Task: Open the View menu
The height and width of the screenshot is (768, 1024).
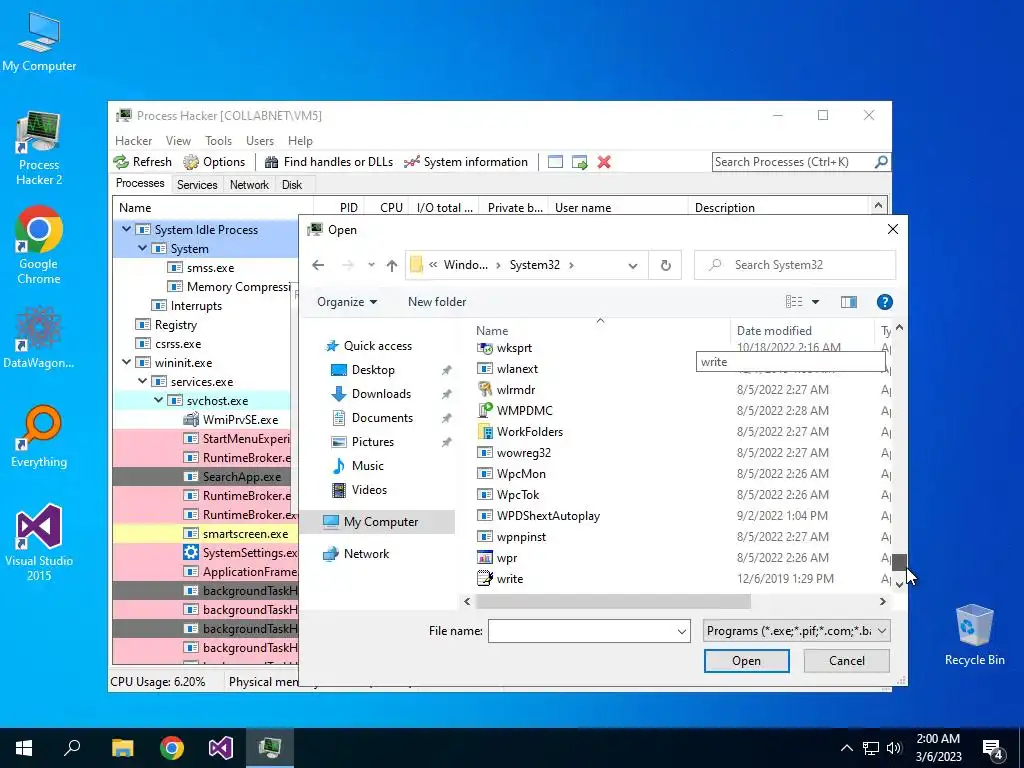Action: click(x=178, y=140)
